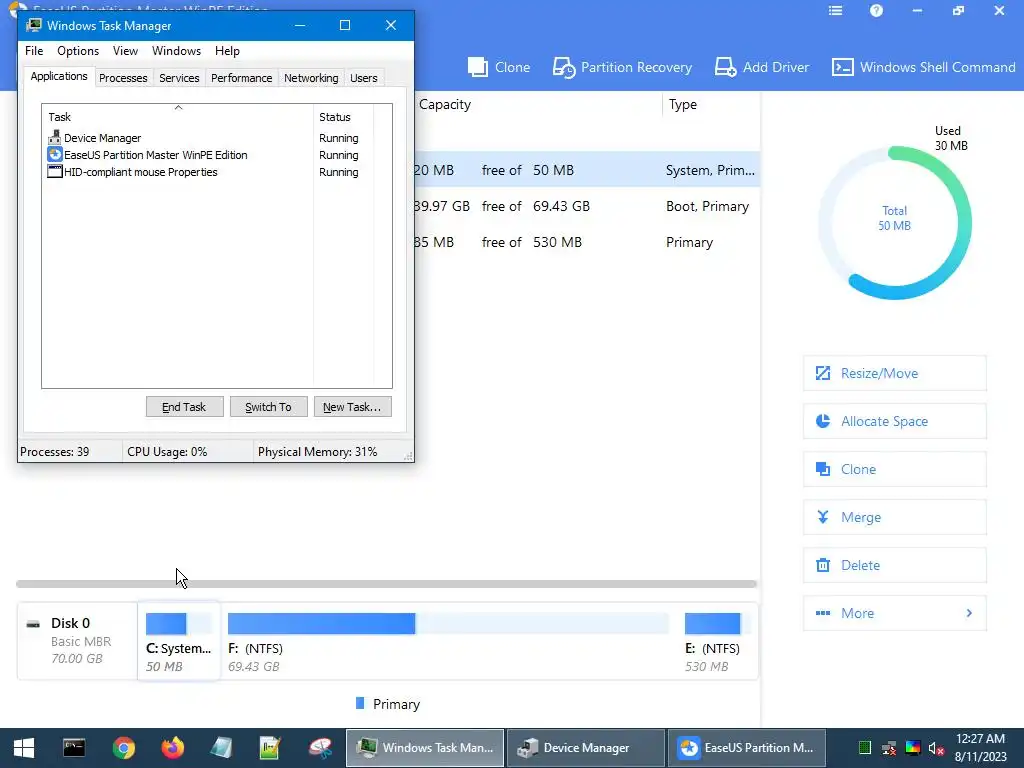
Task: Switch to EaseUS Partition Master taskbar button
Action: (747, 748)
